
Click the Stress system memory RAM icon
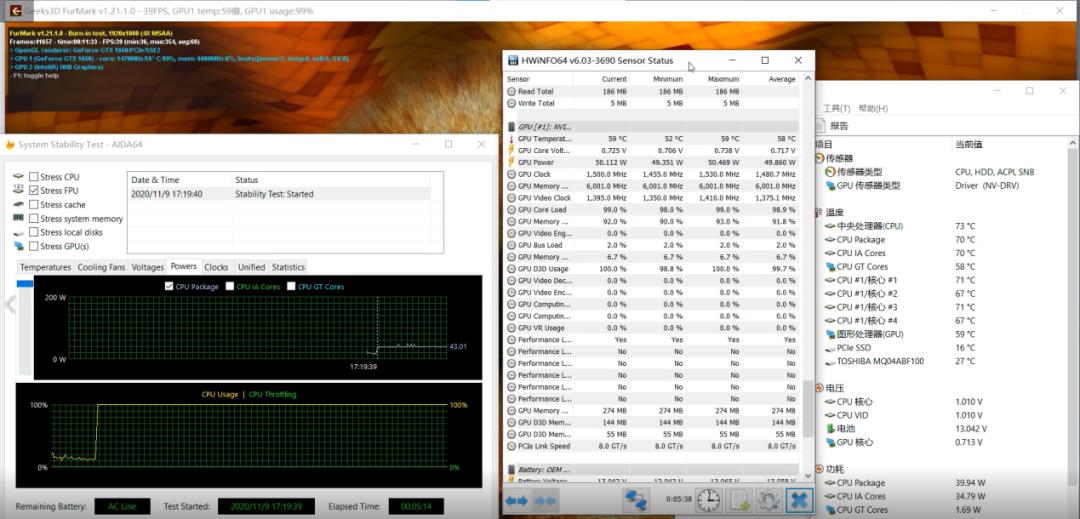click(18, 218)
